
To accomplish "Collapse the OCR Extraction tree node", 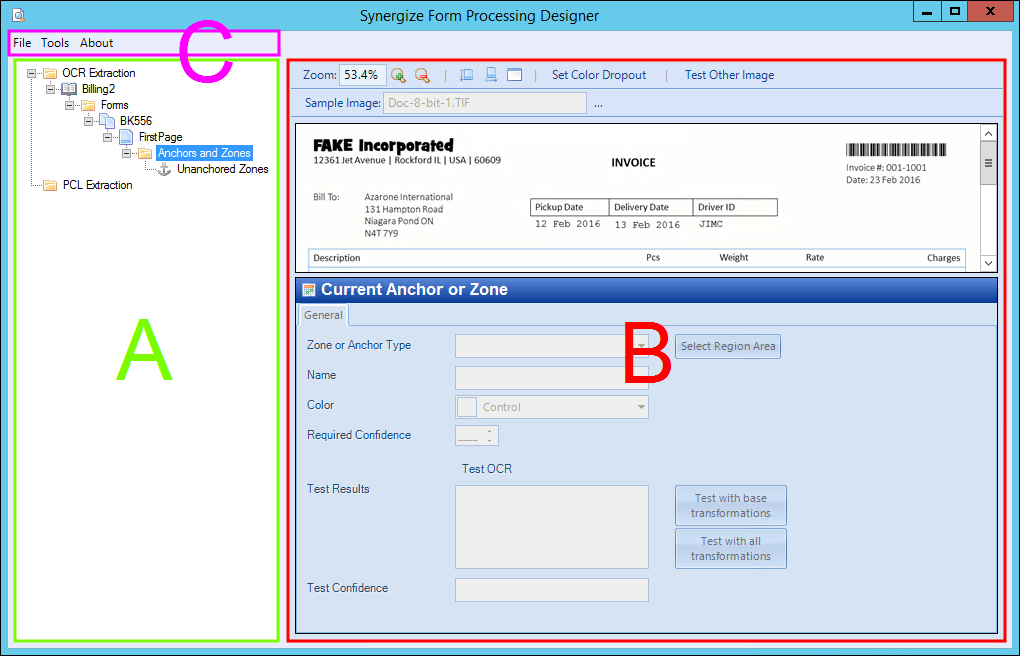I will [34, 72].
